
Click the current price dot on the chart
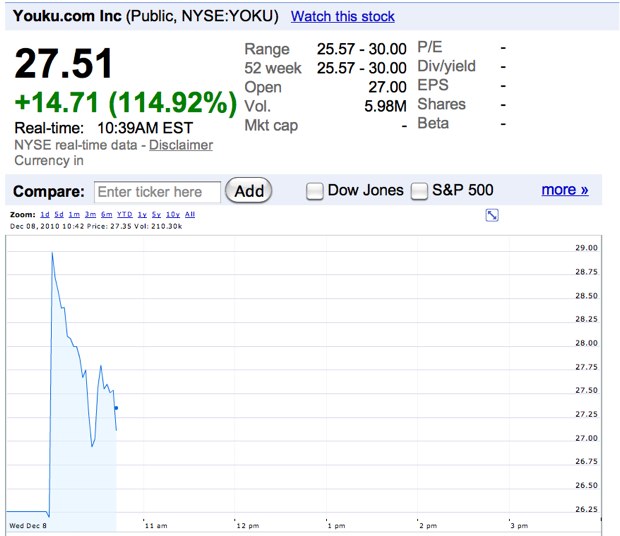pyautogui.click(x=117, y=408)
